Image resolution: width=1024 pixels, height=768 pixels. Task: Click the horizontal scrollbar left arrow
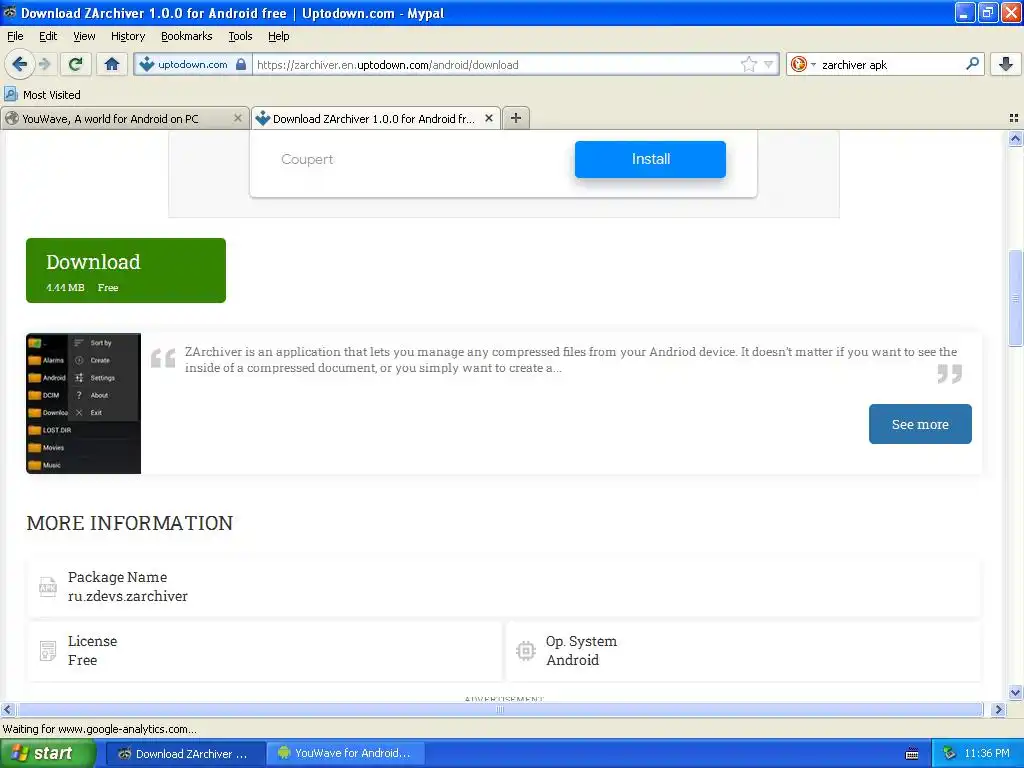click(x=8, y=709)
